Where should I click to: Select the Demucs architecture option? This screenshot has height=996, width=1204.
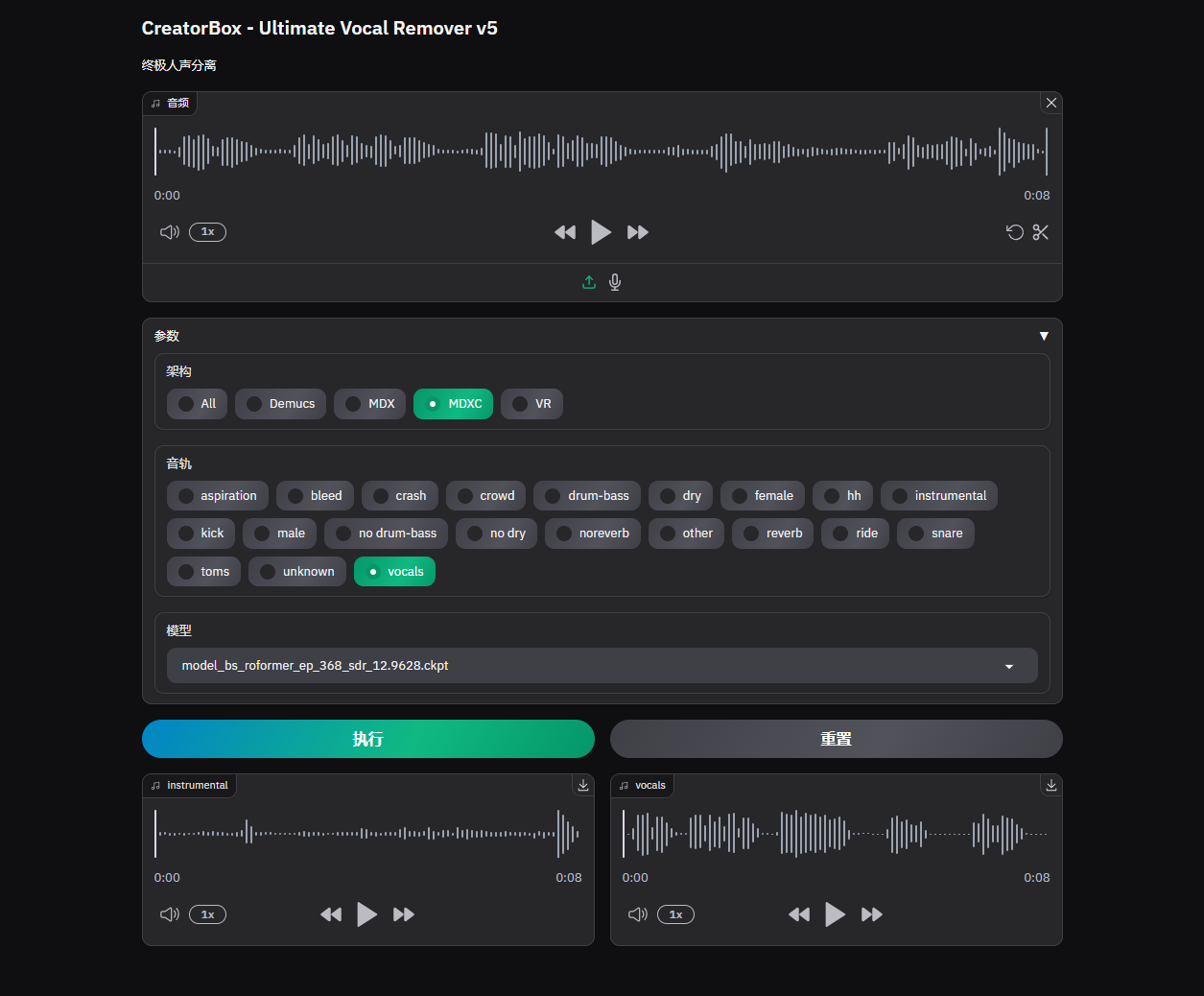click(281, 404)
